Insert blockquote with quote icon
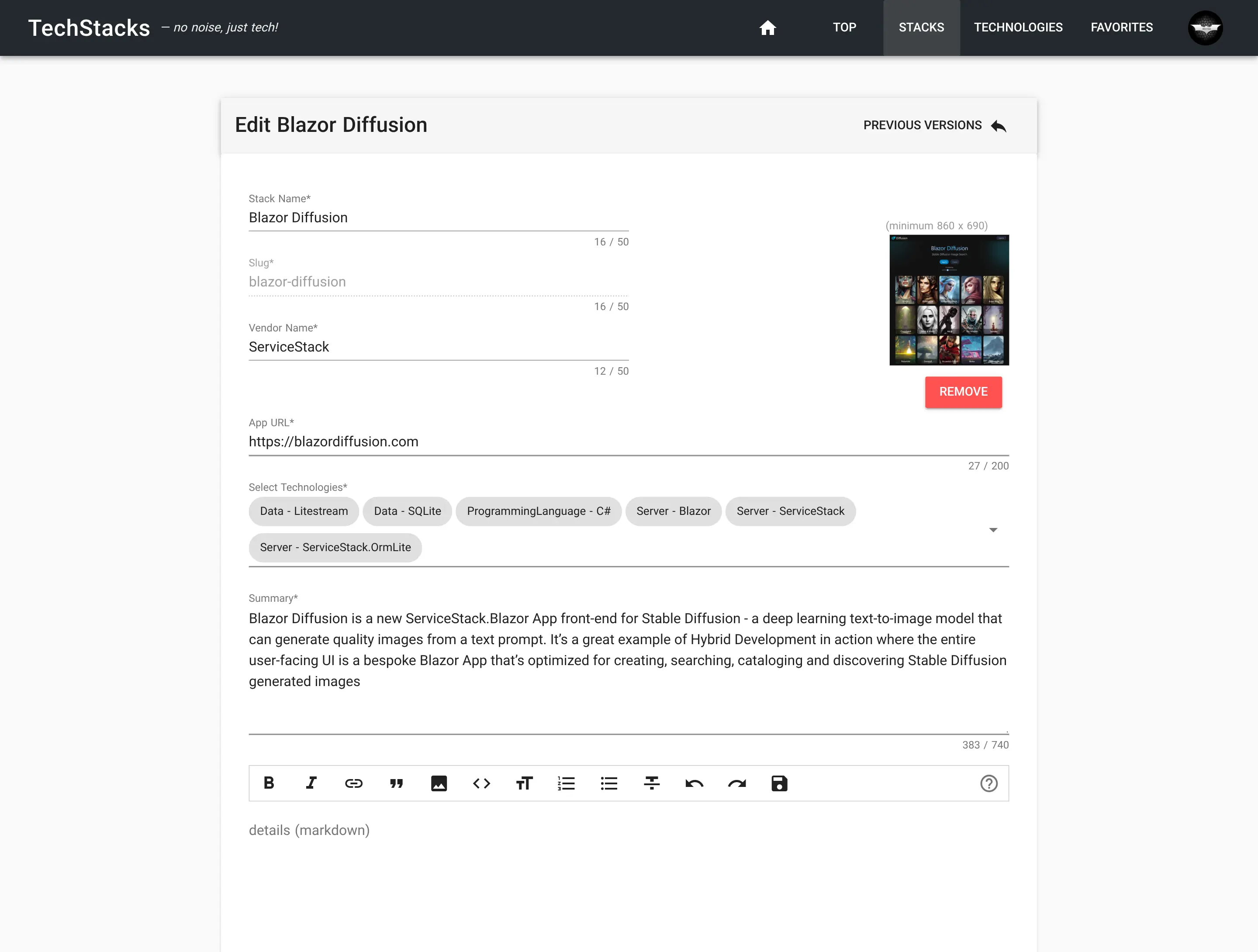Viewport: 1258px width, 952px height. click(x=396, y=783)
